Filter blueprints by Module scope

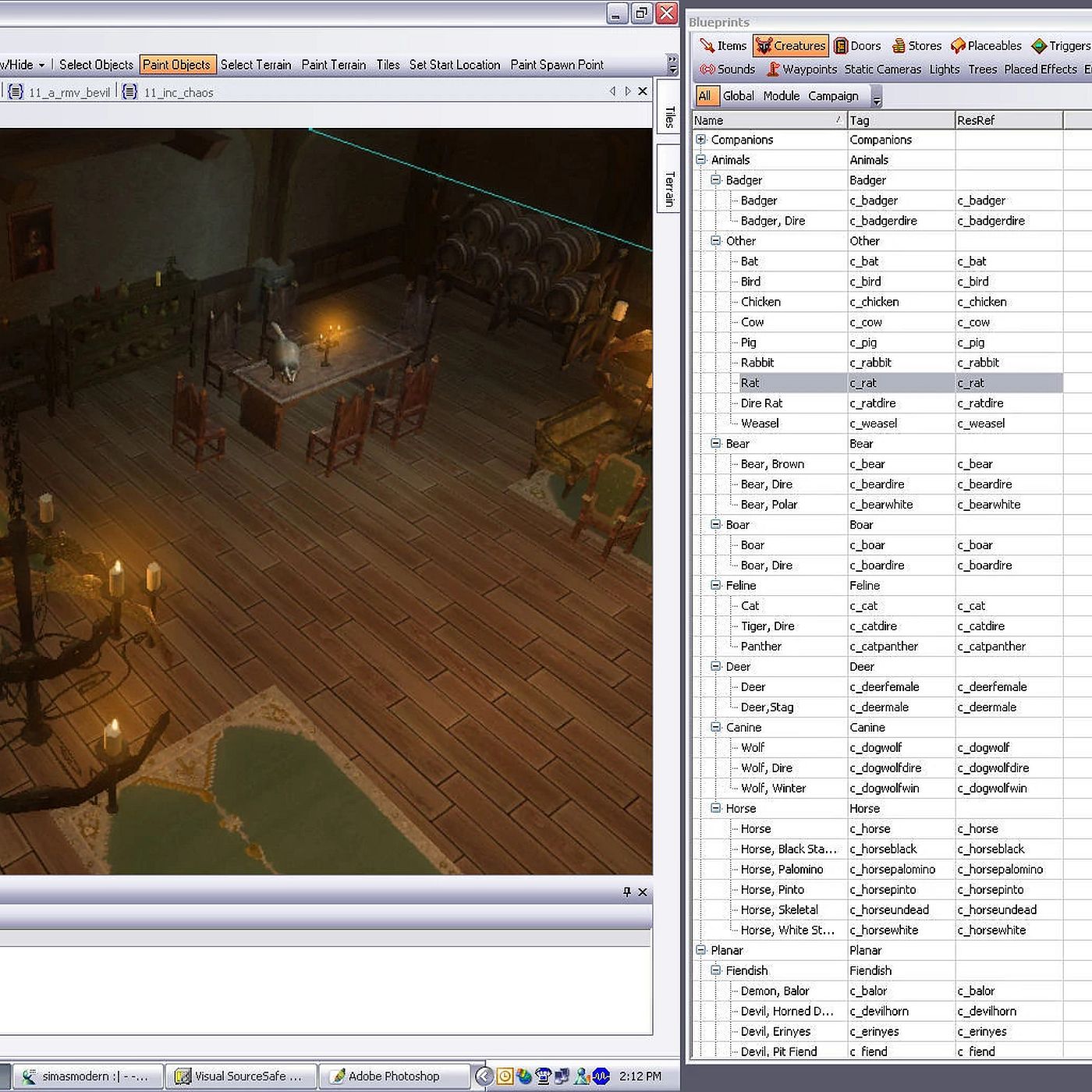pyautogui.click(x=781, y=96)
